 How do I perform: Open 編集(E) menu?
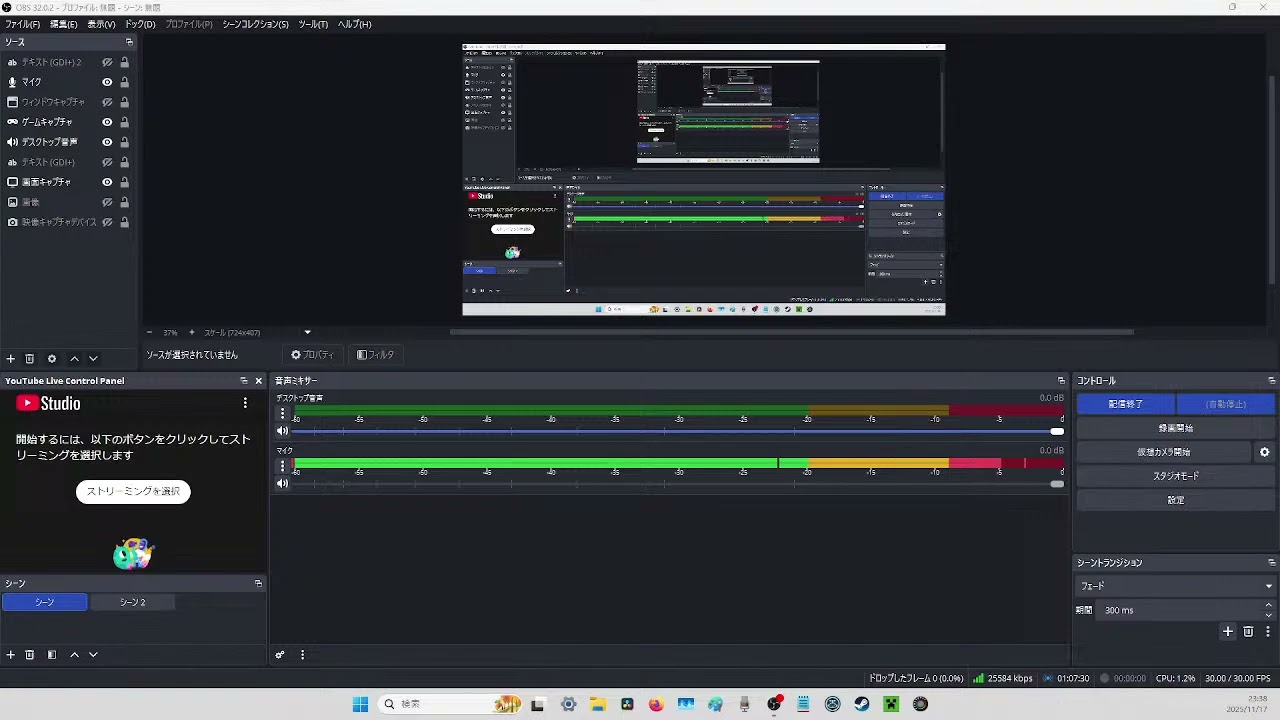click(63, 24)
